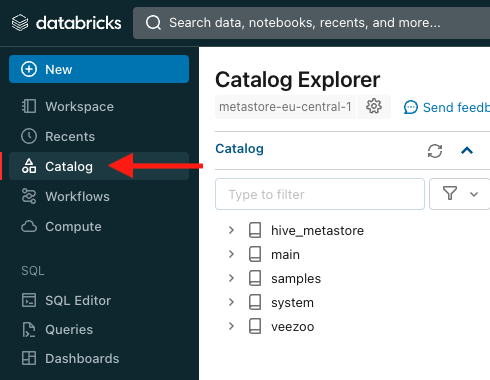Select system in the catalog tree

(x=292, y=303)
